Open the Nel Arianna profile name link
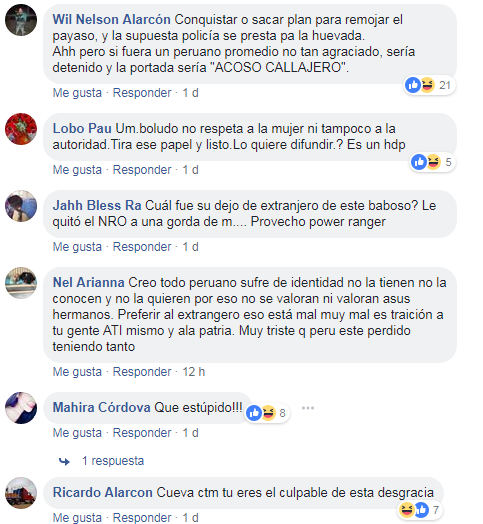Image resolution: width=483 pixels, height=524 pixels. pyautogui.click(x=89, y=282)
